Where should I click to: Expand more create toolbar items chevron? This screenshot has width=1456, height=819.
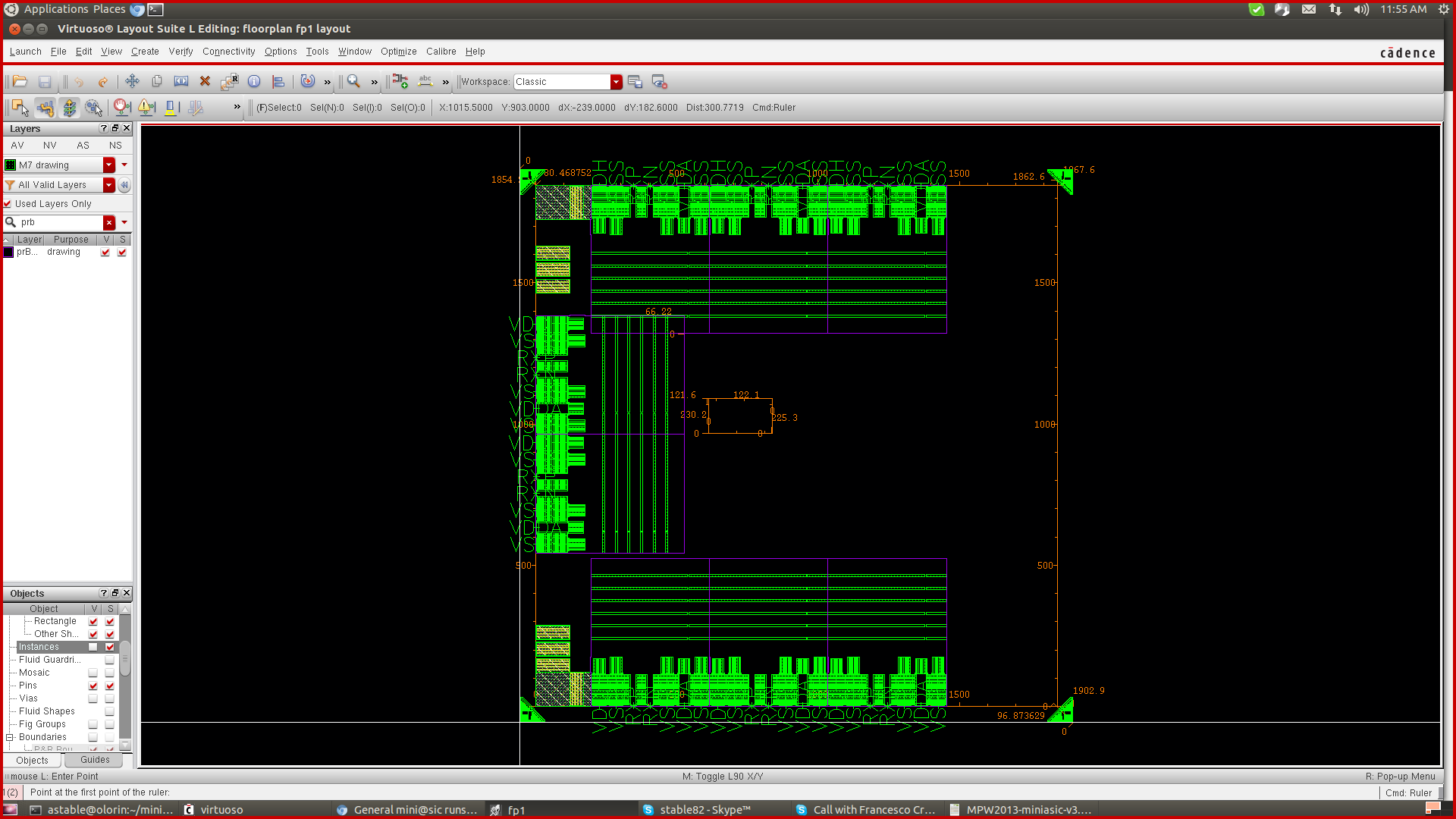446,81
